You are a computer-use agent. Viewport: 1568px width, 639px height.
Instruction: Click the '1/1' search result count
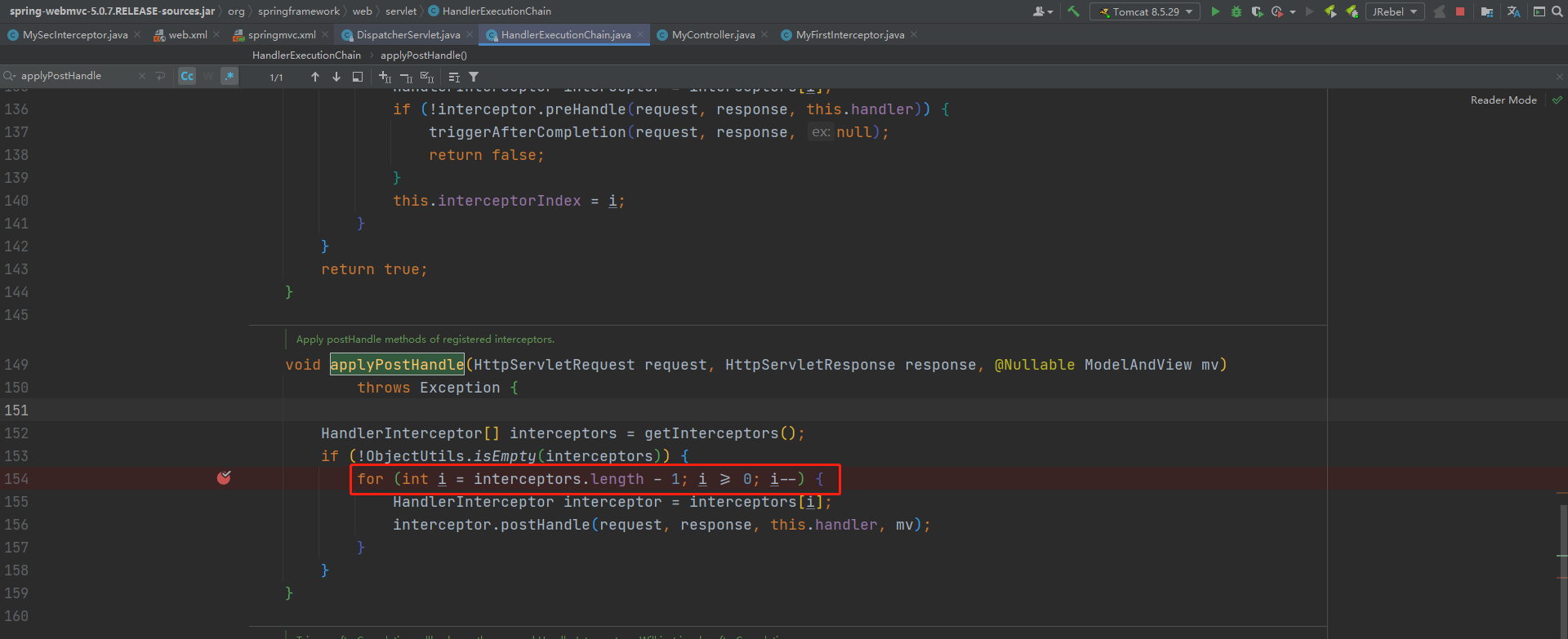(276, 78)
